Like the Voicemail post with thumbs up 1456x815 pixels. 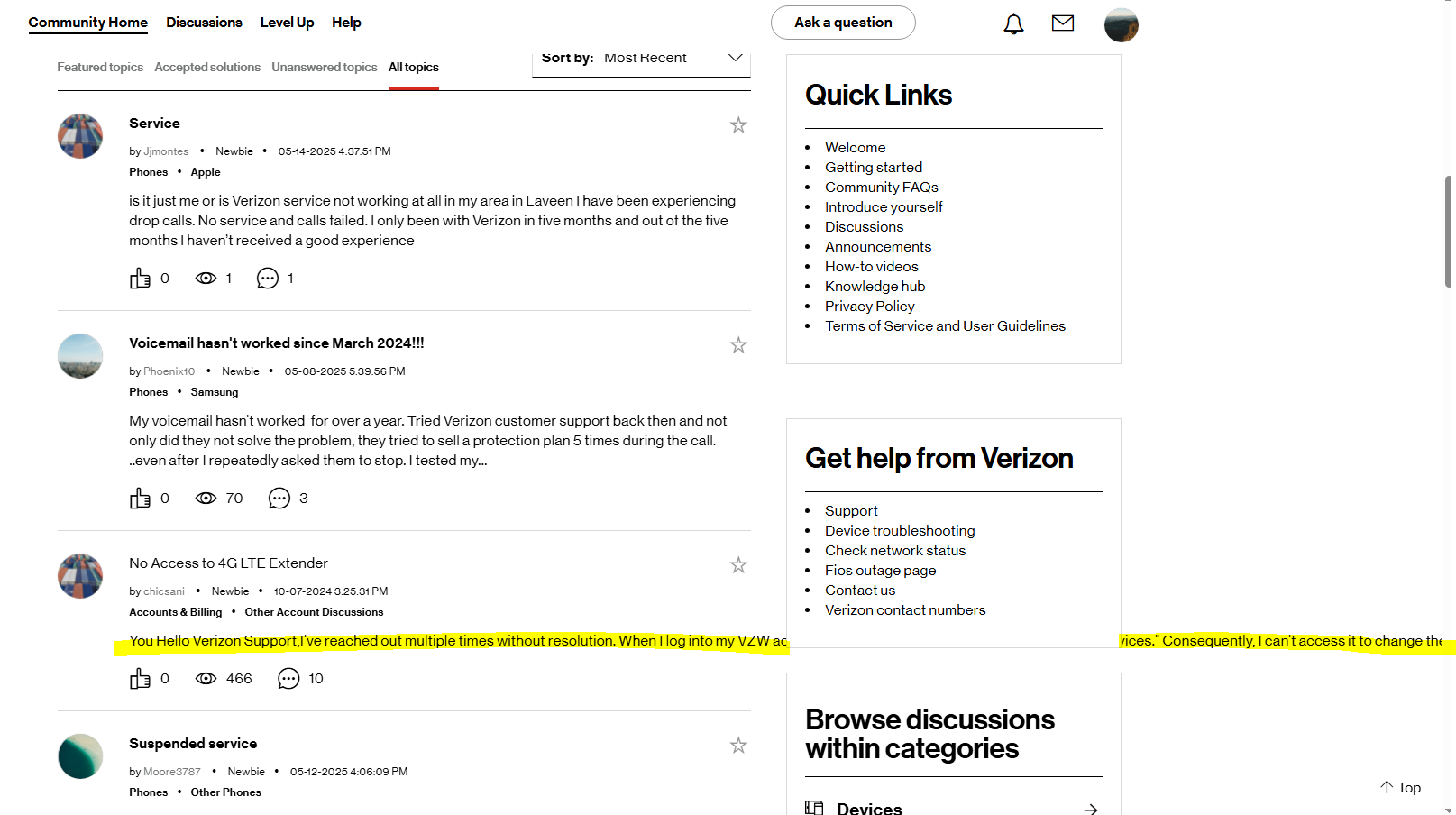[x=140, y=498]
